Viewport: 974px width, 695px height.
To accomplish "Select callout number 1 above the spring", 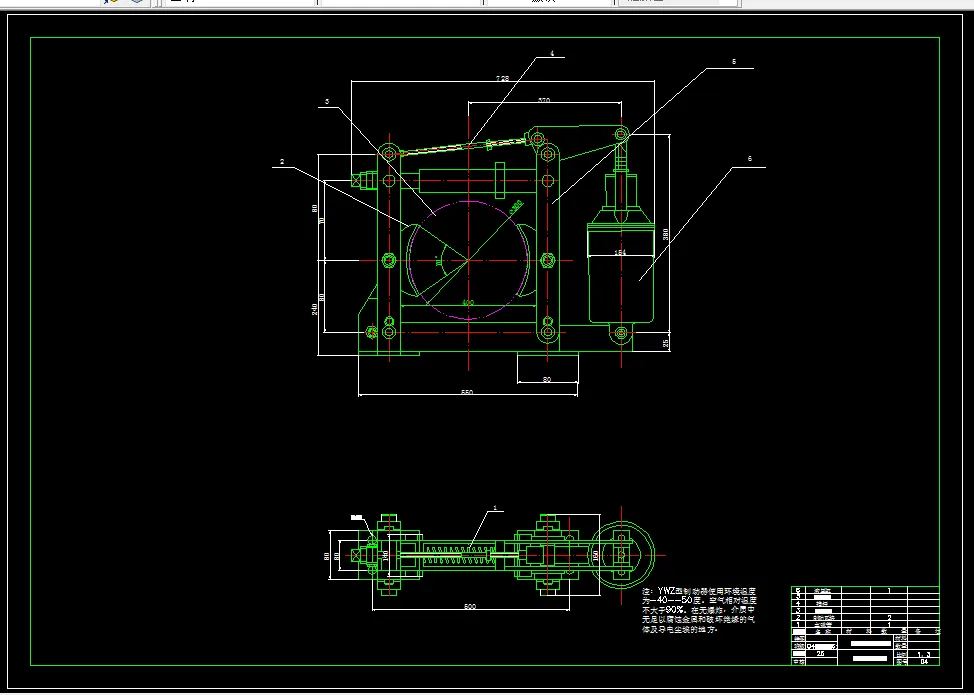I will (495, 508).
